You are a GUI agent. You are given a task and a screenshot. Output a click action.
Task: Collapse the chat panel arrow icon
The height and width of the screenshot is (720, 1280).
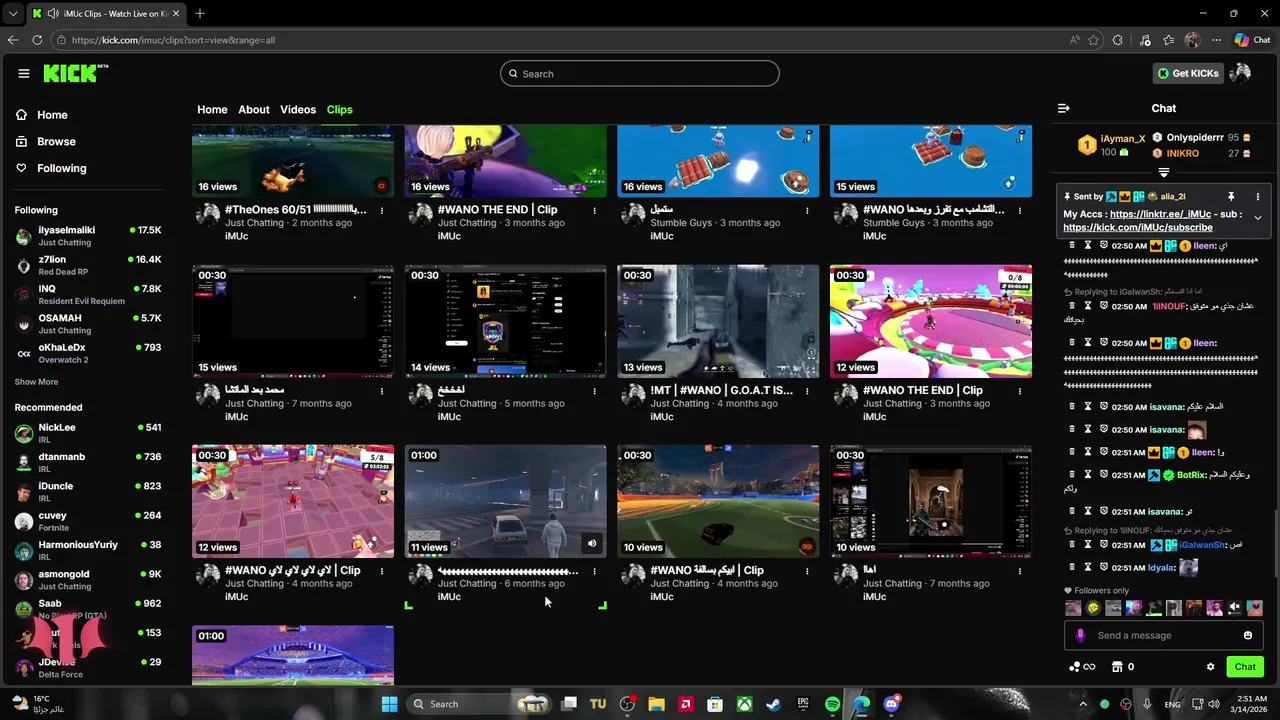1064,108
